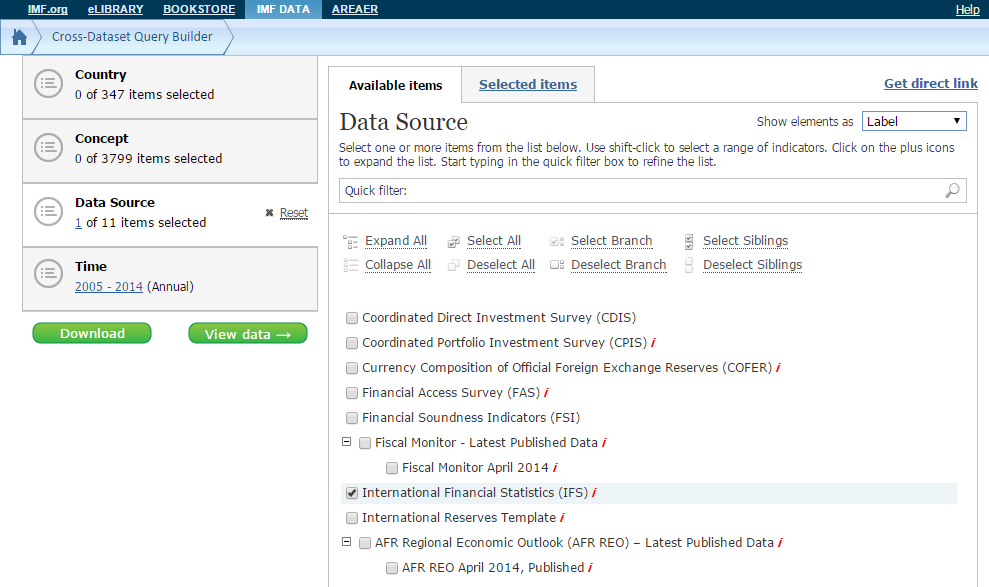
Task: Click the Deselect Branch icon
Action: pos(557,265)
